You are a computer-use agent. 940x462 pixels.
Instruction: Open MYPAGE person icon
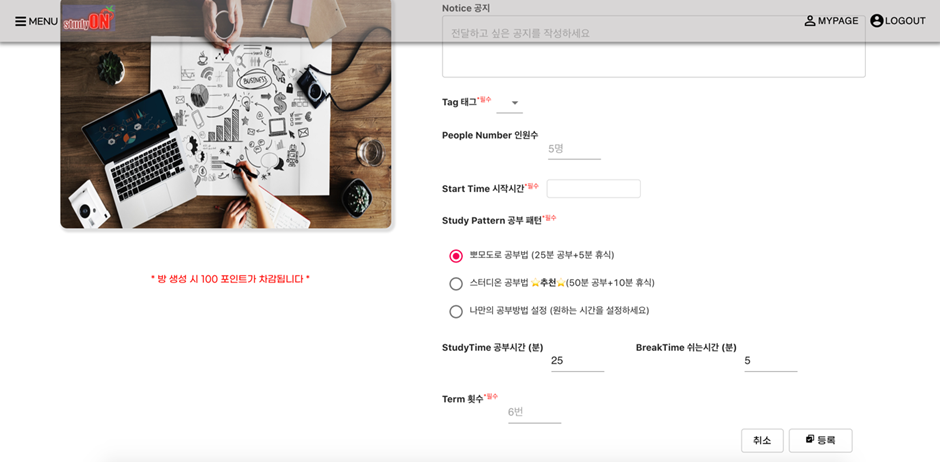click(809, 21)
